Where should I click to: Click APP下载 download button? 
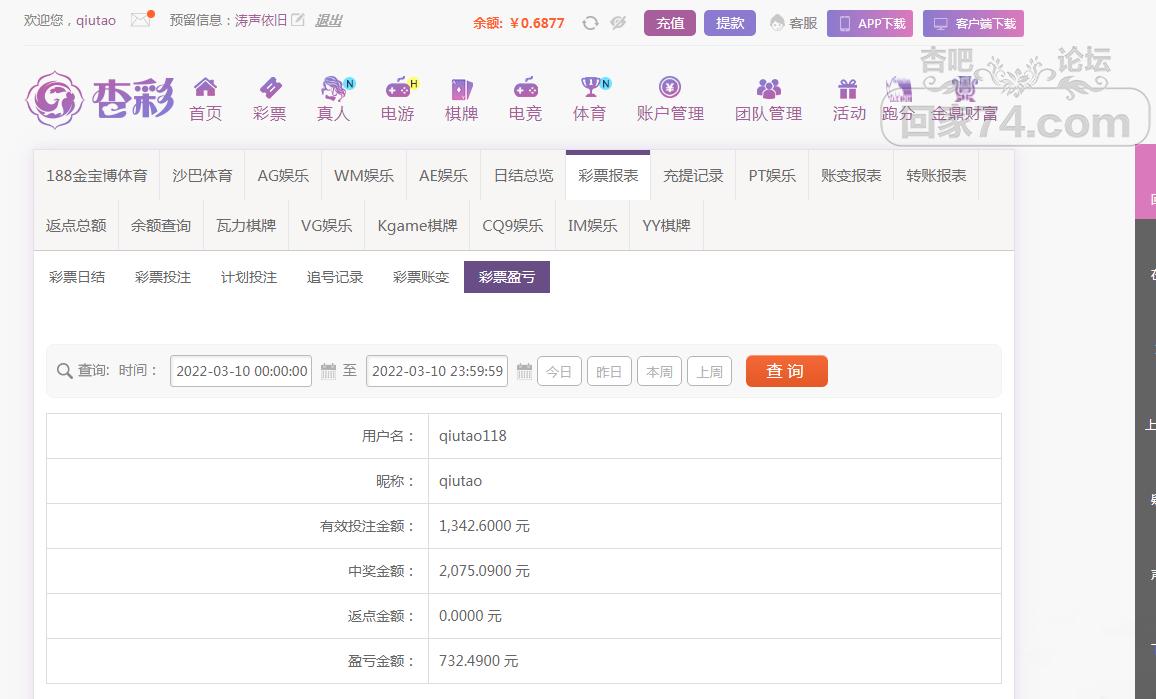click(870, 23)
